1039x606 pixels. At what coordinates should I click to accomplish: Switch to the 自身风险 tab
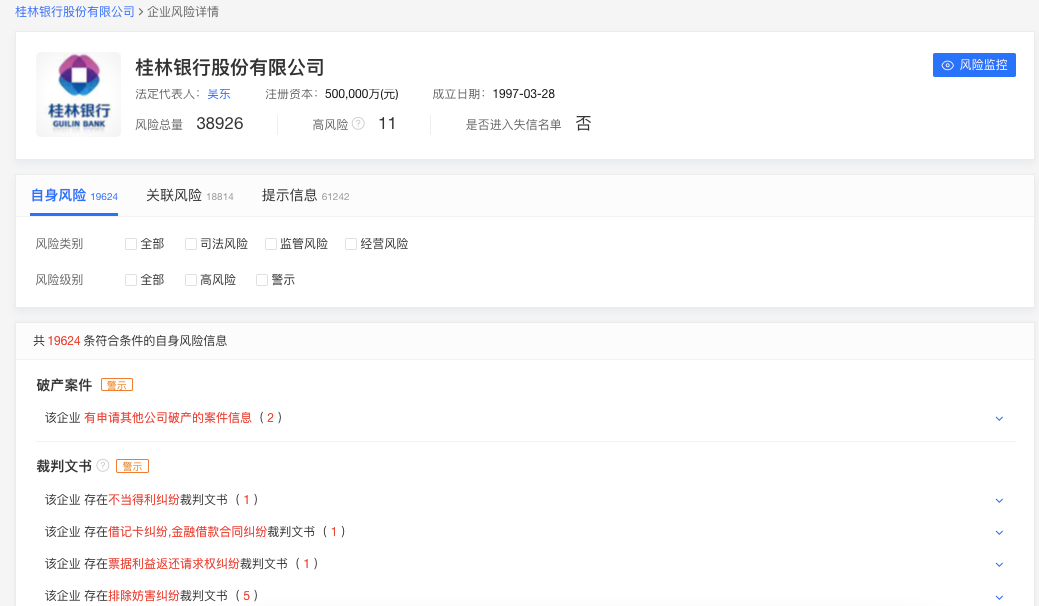[74, 195]
